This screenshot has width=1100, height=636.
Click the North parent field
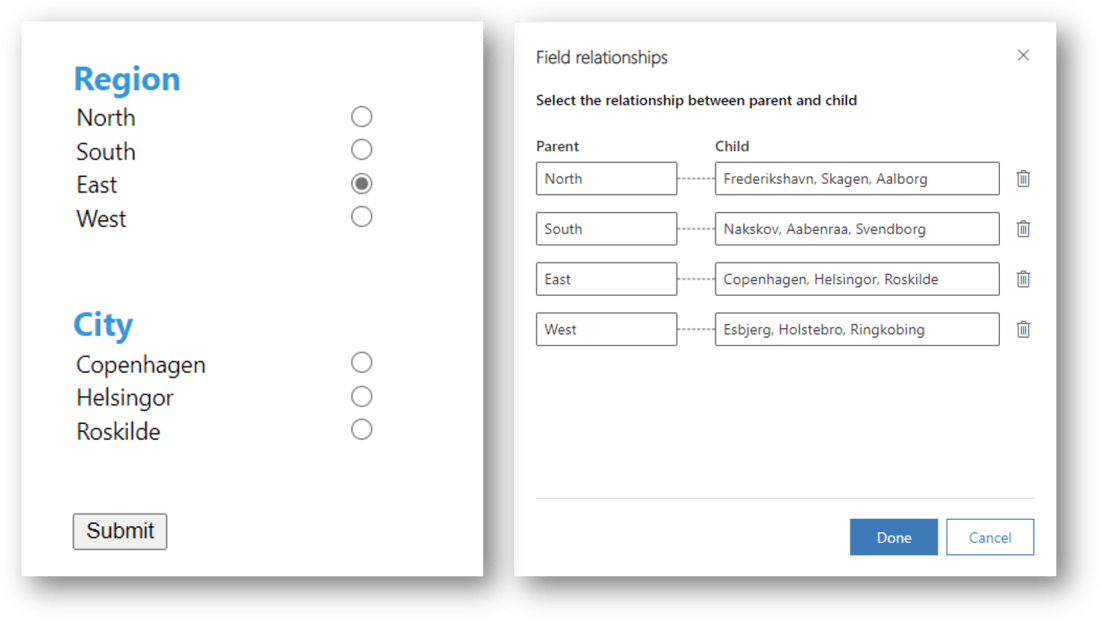point(606,179)
